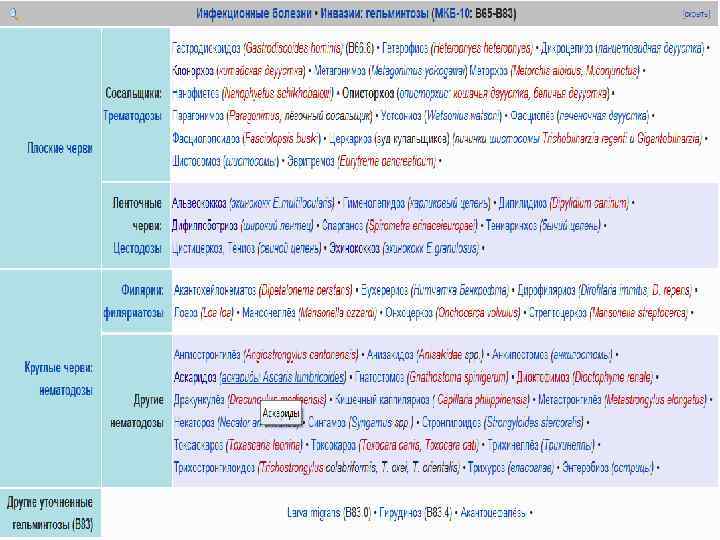720x540 pixels.
Task: Open the 'Трихинеллёз' link
Action: pos(513,445)
